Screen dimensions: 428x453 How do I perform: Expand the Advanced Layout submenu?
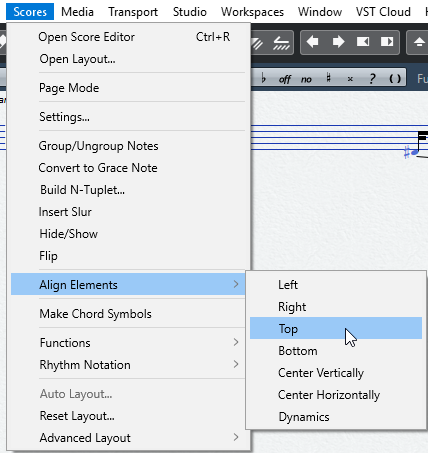coord(128,438)
